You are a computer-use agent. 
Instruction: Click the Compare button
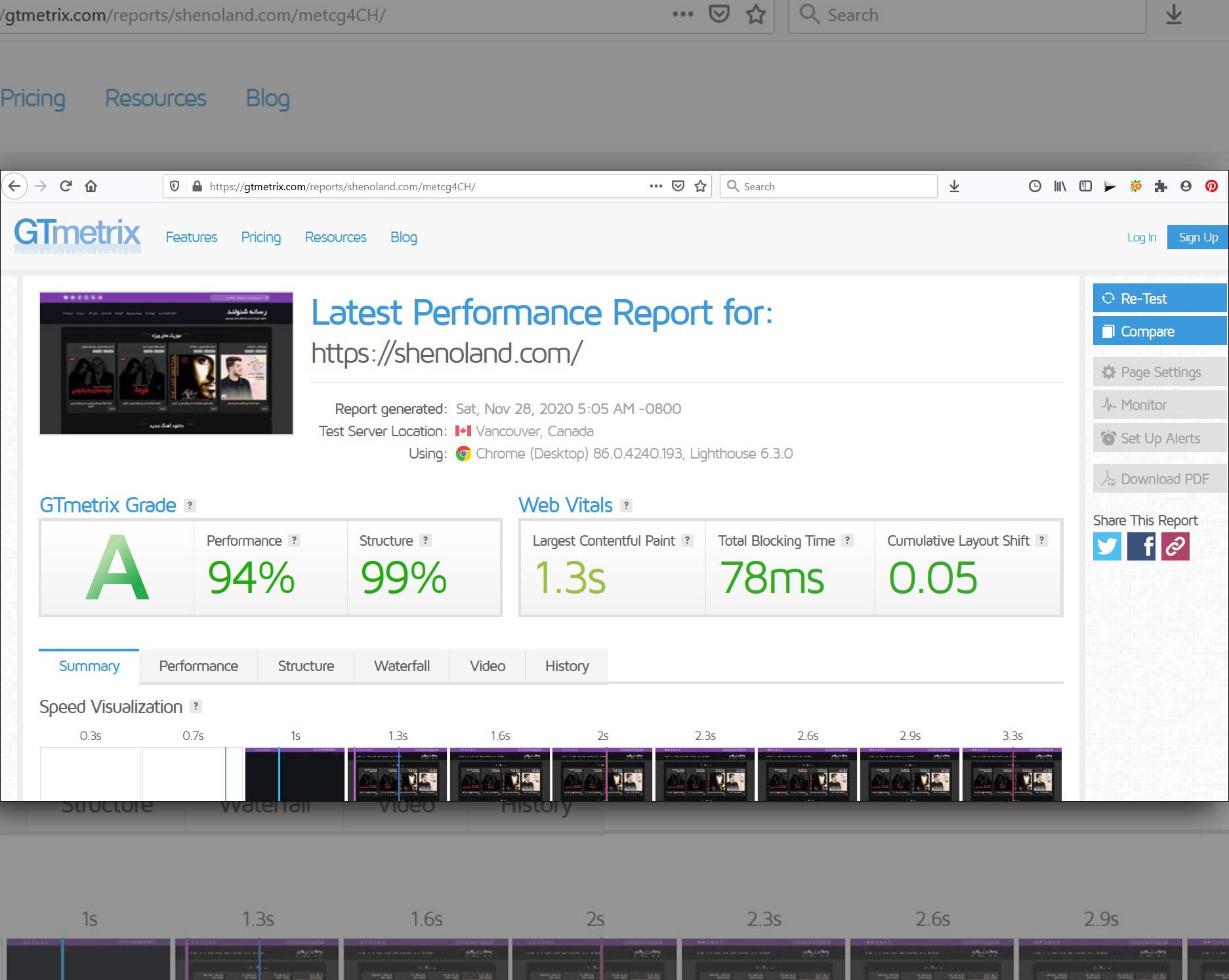pyautogui.click(x=1160, y=331)
